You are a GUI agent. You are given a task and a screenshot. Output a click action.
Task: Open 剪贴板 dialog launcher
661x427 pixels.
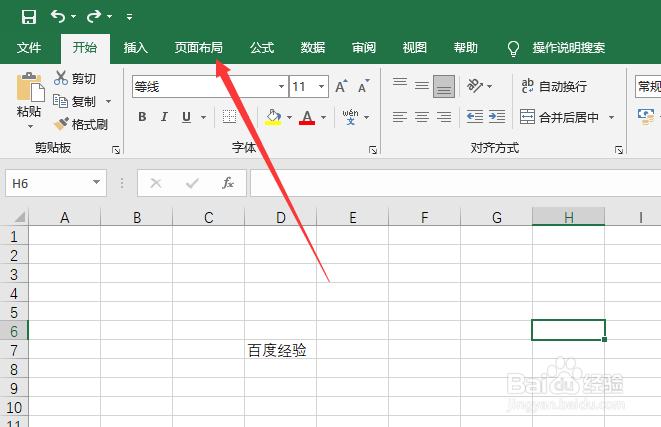pos(116,150)
